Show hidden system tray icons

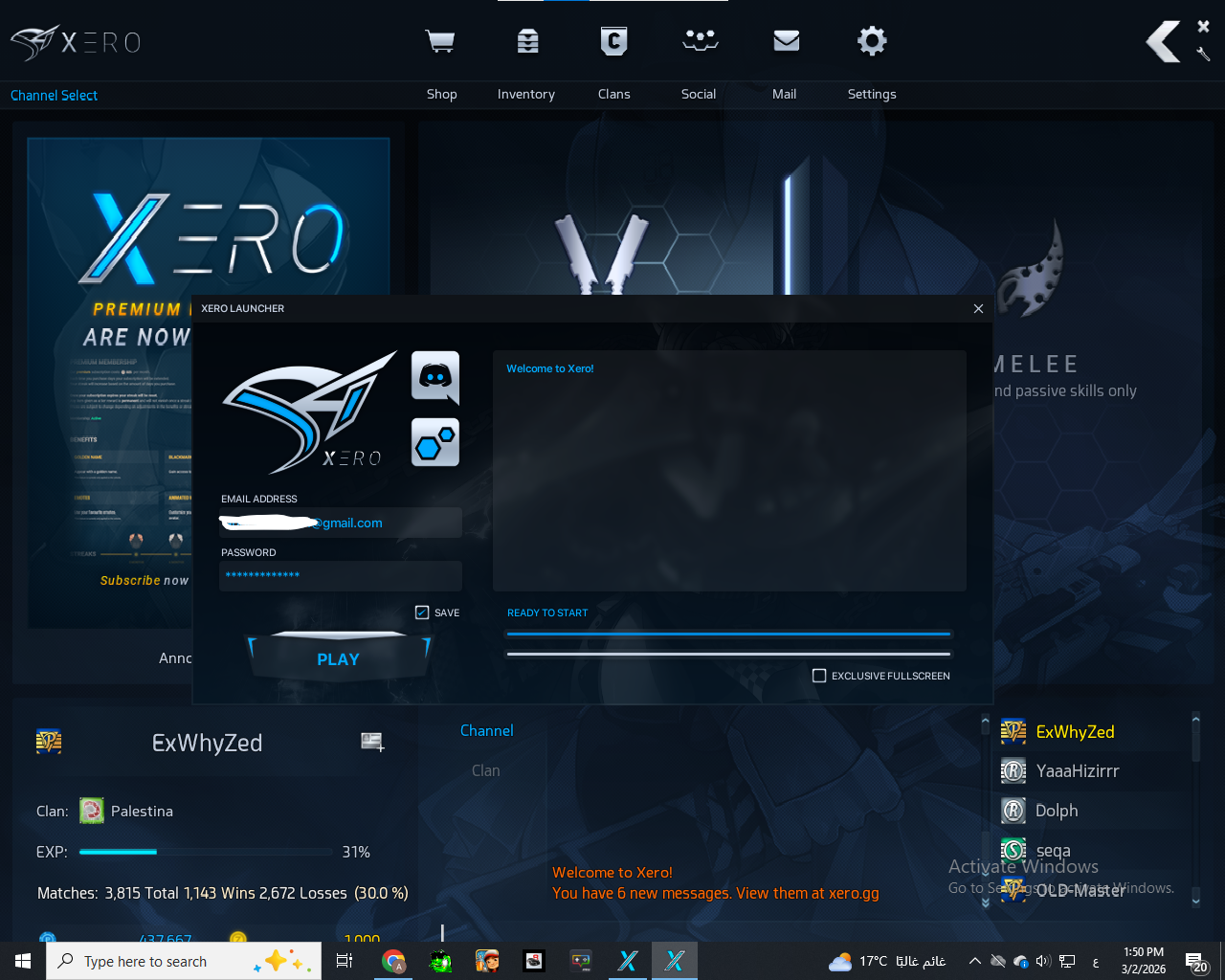[x=974, y=961]
